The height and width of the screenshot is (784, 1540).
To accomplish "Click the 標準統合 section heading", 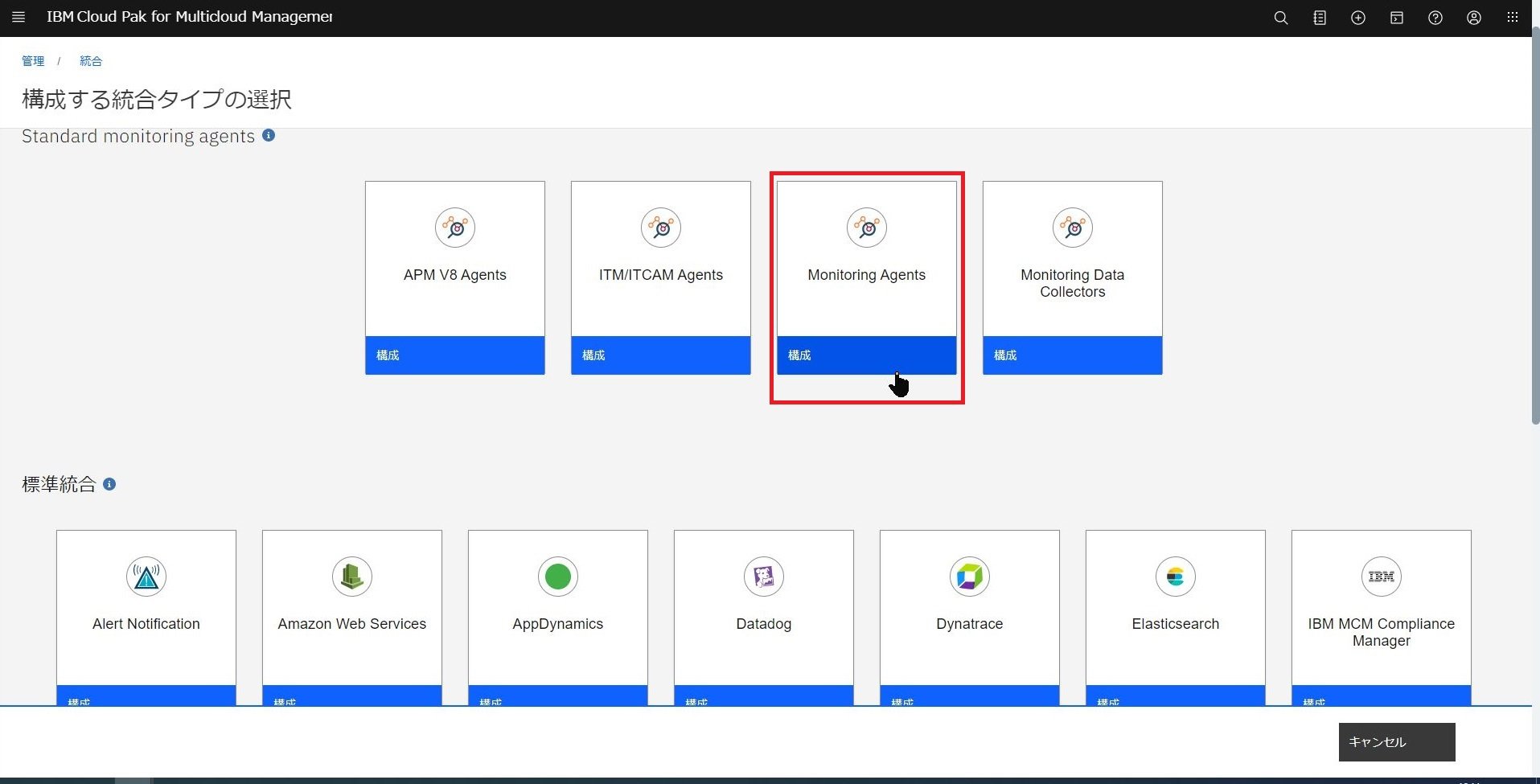I will click(x=59, y=484).
